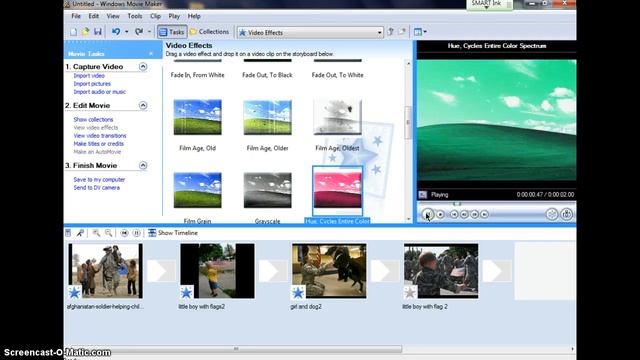This screenshot has width=640, height=360.
Task: Click the Show collections link
Action: (93, 120)
